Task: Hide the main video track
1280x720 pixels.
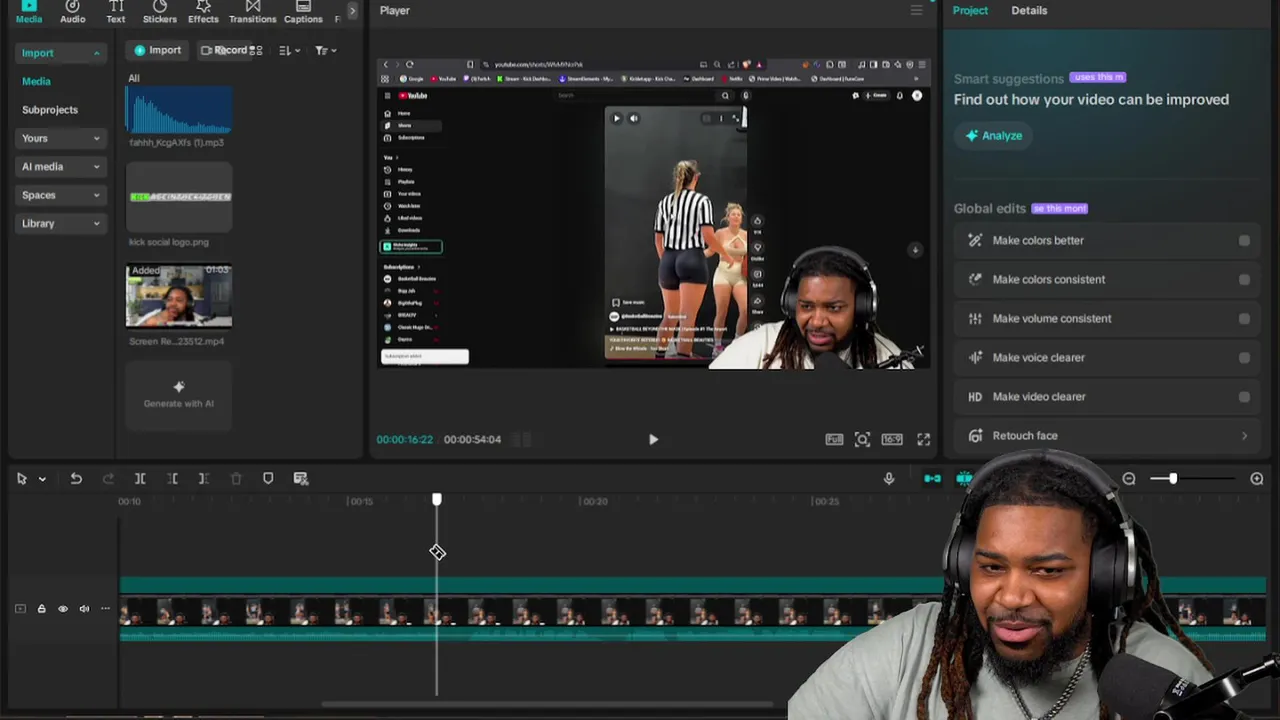Action: pos(63,608)
